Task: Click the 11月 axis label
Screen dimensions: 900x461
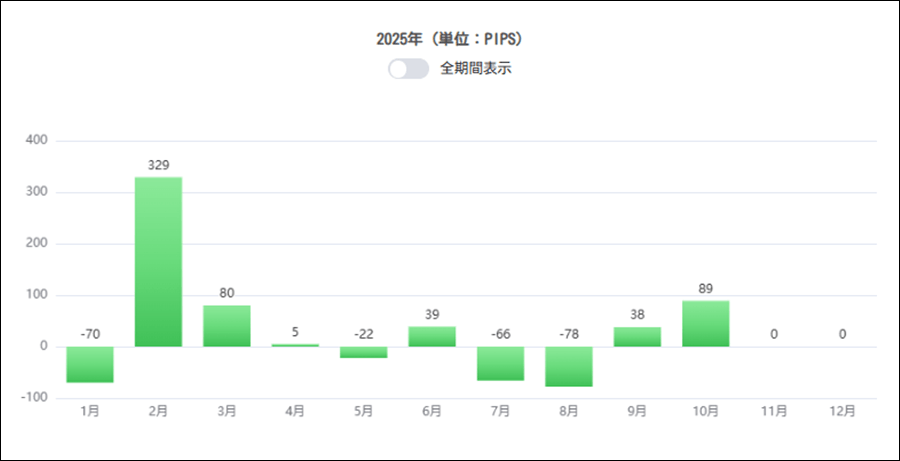Action: pos(774,411)
